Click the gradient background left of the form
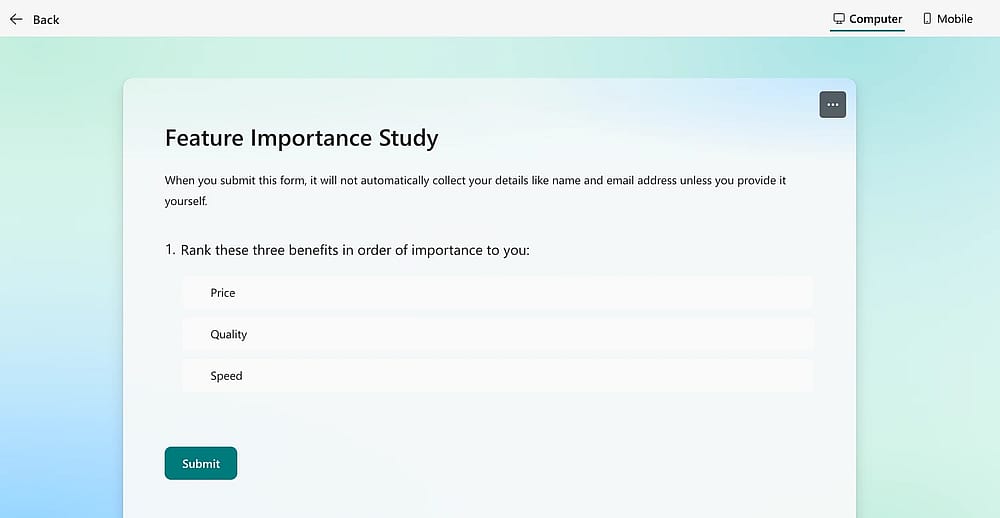The height and width of the screenshot is (518, 1000). [x=61, y=287]
